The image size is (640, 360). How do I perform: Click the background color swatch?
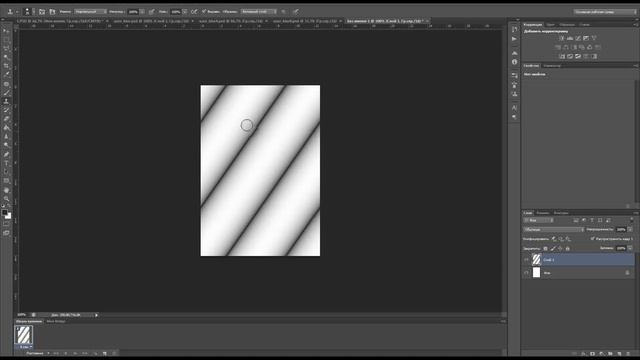point(9,216)
